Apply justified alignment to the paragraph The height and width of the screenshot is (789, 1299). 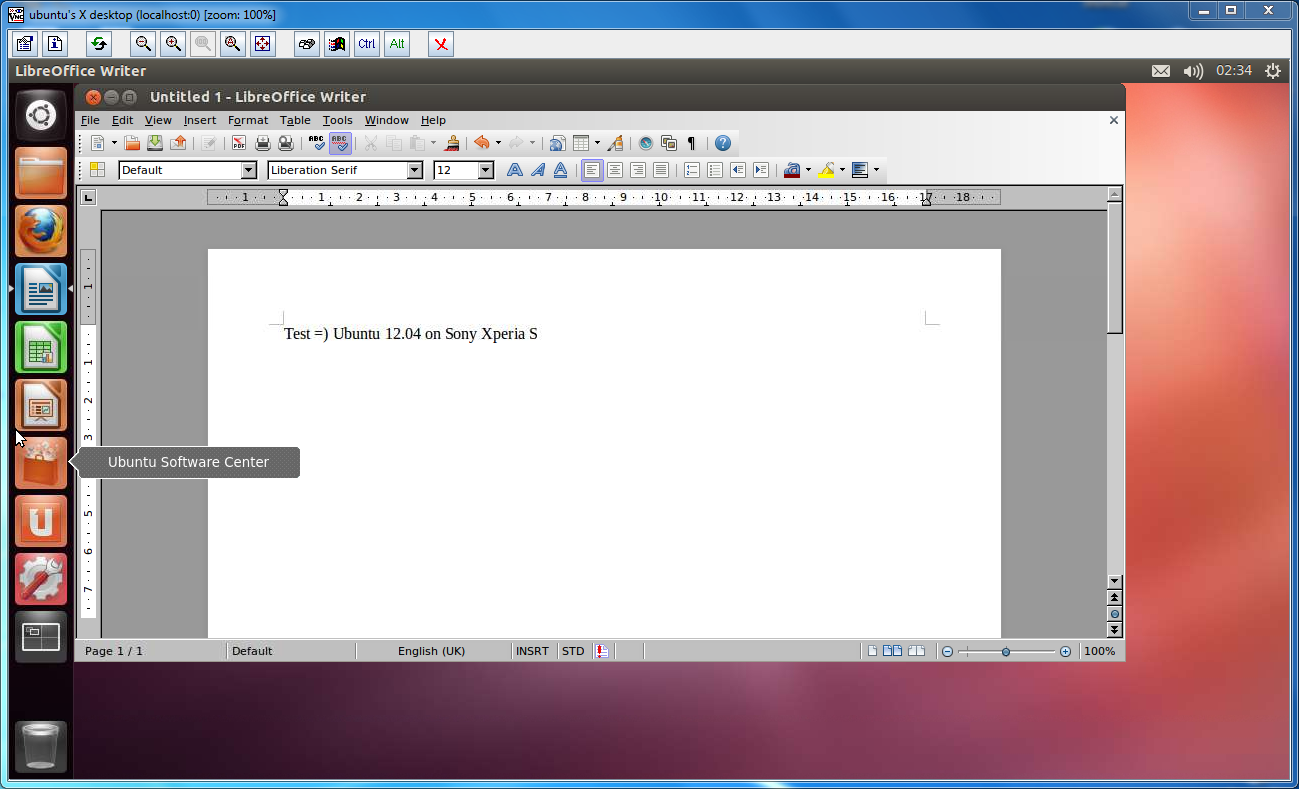[x=660, y=170]
